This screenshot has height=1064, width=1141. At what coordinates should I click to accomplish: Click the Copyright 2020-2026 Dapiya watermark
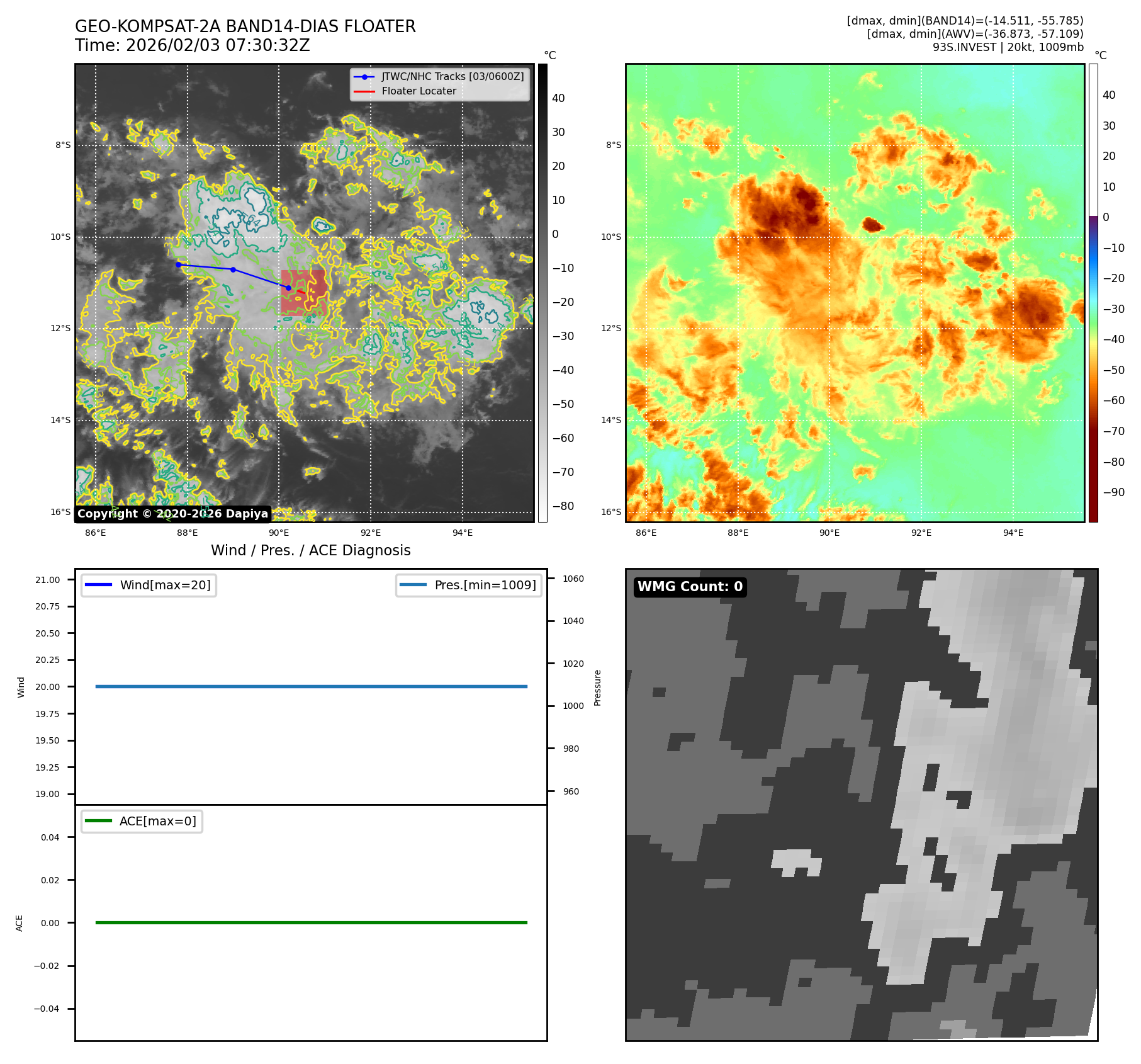[x=172, y=514]
